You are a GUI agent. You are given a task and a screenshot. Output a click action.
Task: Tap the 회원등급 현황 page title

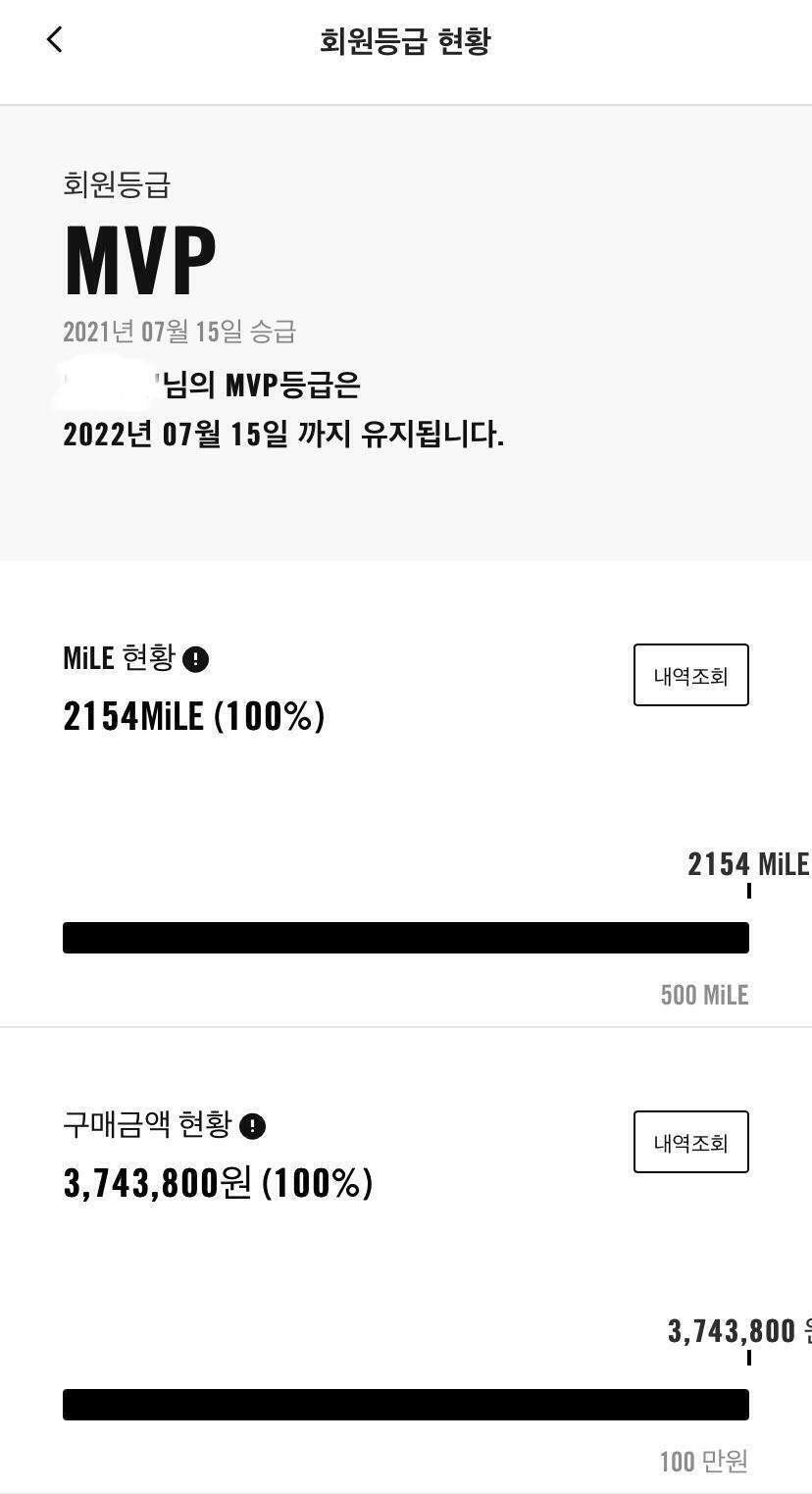[x=405, y=41]
